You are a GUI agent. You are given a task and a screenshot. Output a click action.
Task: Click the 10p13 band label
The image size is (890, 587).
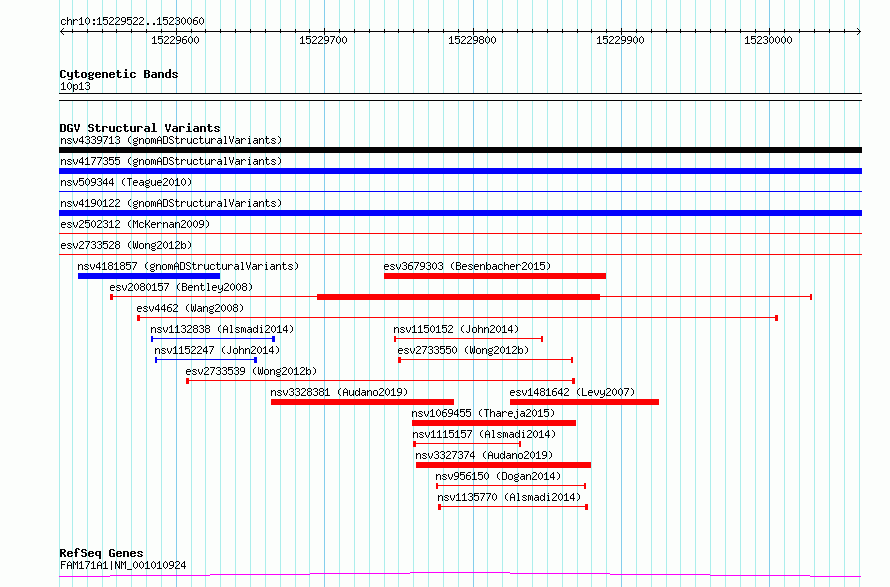[75, 86]
